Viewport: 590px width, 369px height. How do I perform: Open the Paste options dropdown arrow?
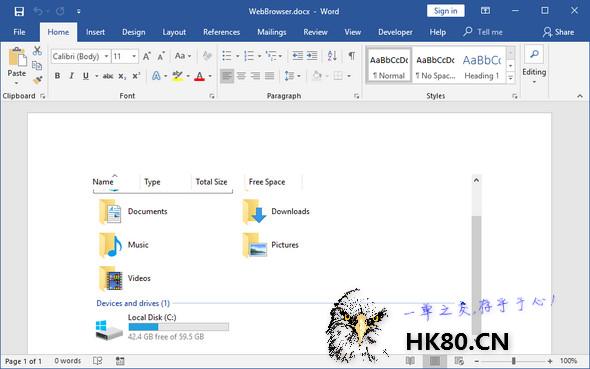pyautogui.click(x=17, y=83)
